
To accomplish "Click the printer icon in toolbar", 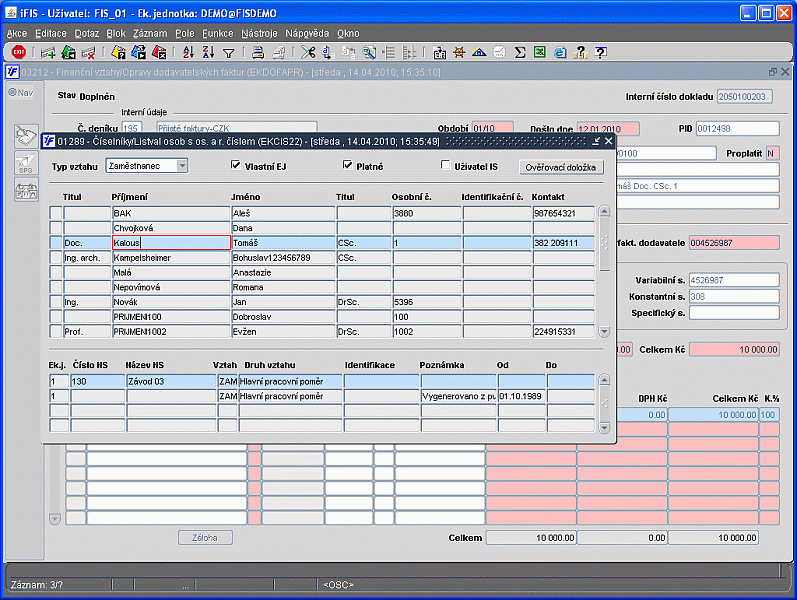I will click(257, 53).
